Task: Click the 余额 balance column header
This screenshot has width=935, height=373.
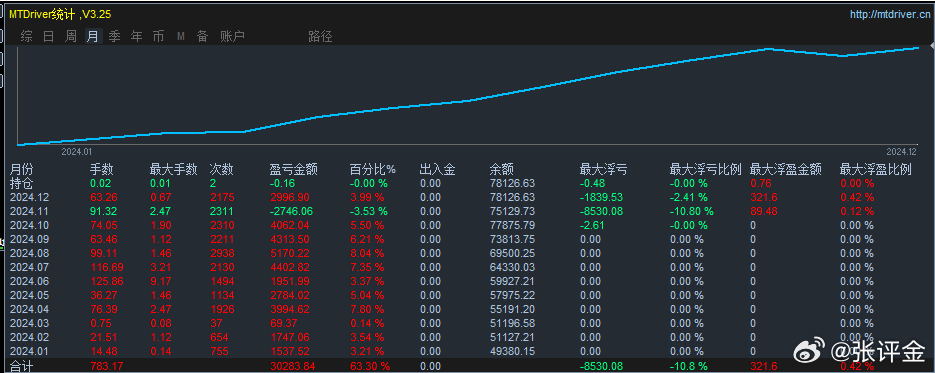Action: coord(501,169)
